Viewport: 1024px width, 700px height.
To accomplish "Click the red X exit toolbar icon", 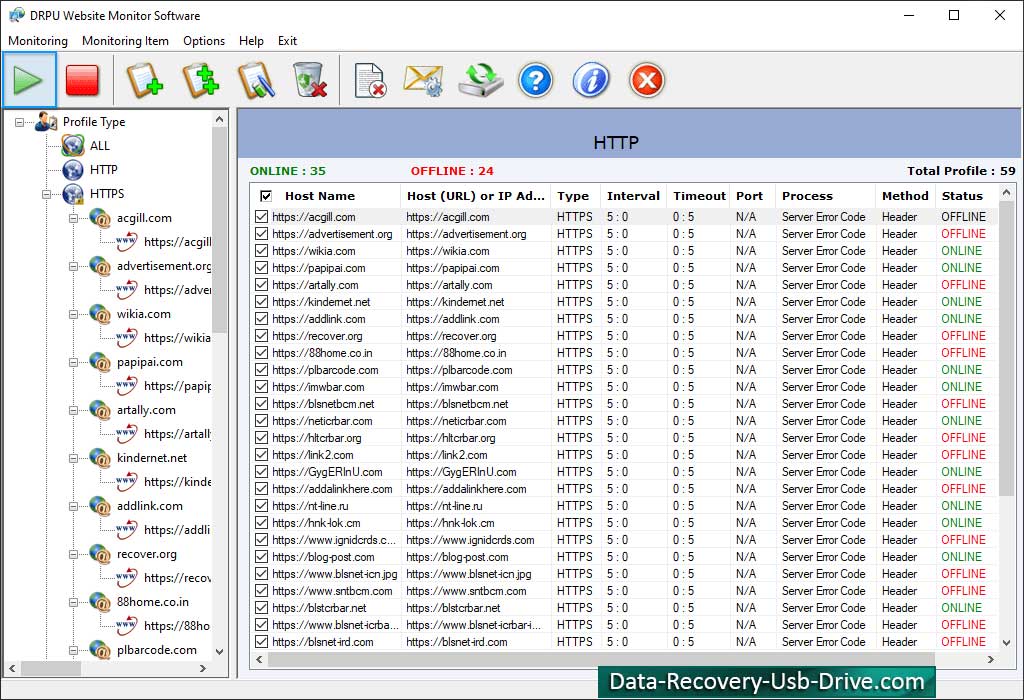I will 647,80.
